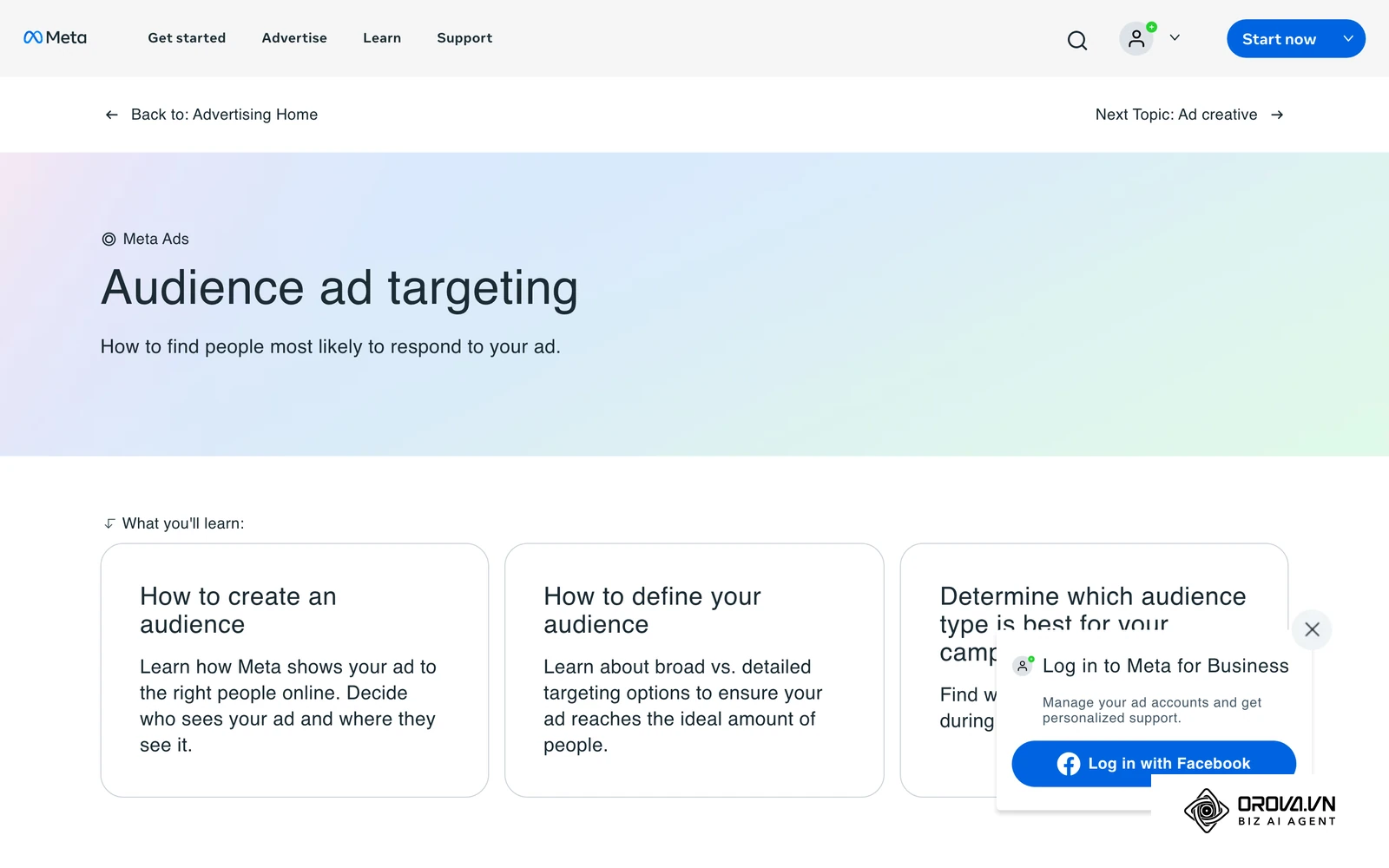This screenshot has width=1389, height=868.
Task: Click the small user icon in login popup
Action: (1024, 666)
